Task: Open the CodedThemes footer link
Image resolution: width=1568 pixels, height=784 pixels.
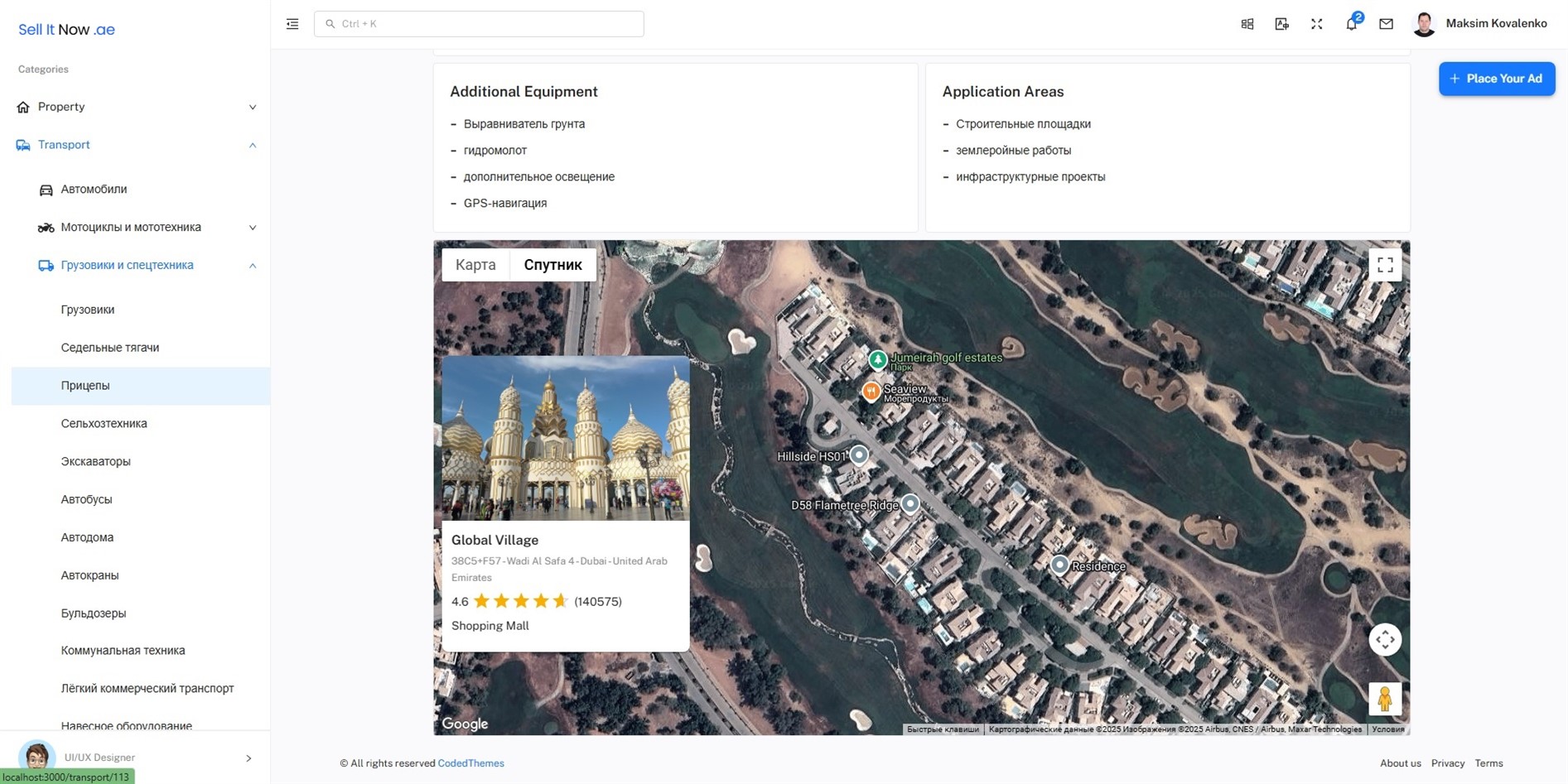Action: coord(470,763)
